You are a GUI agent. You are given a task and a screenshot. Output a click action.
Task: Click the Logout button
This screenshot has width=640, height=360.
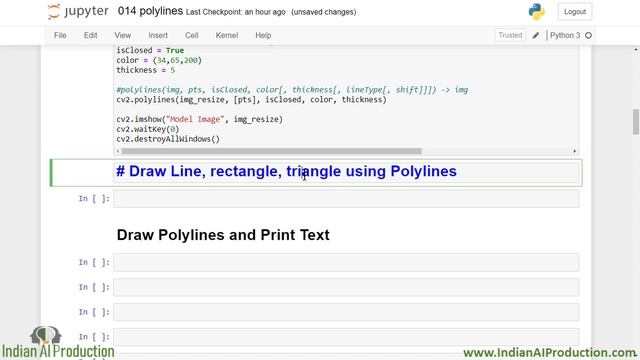tap(575, 12)
